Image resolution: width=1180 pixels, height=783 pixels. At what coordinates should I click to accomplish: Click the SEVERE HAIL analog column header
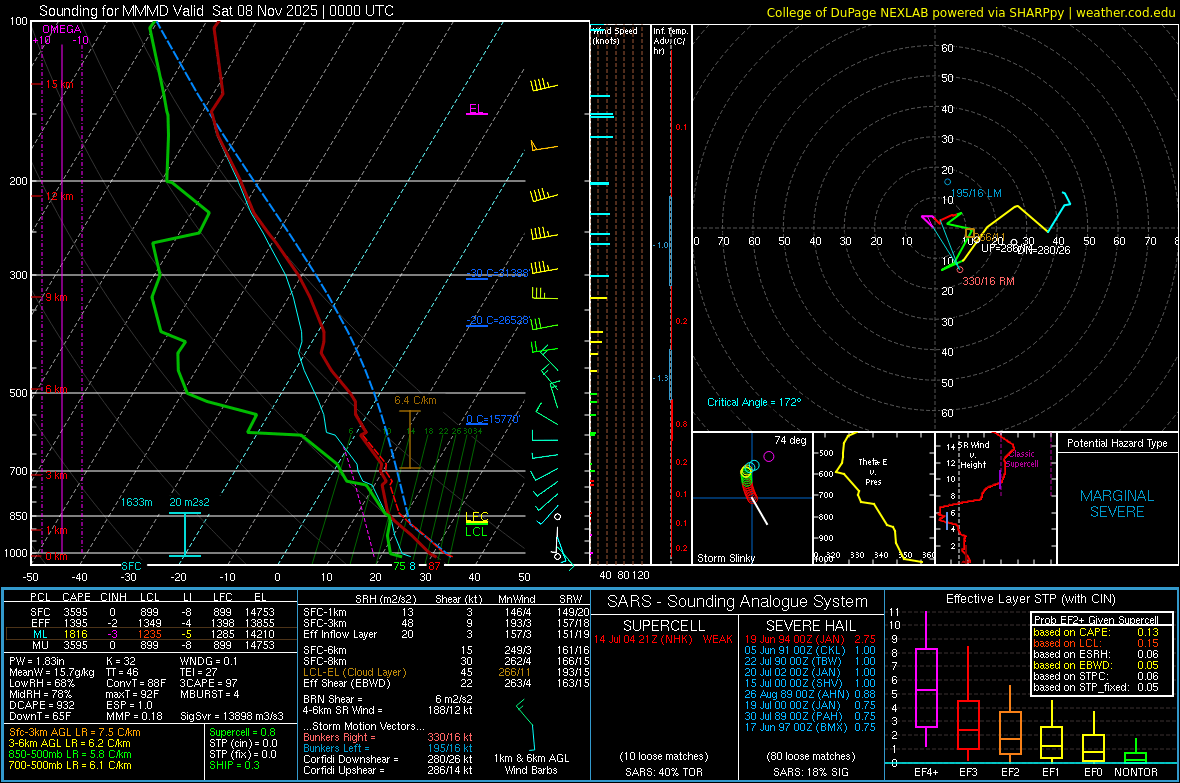click(x=810, y=626)
